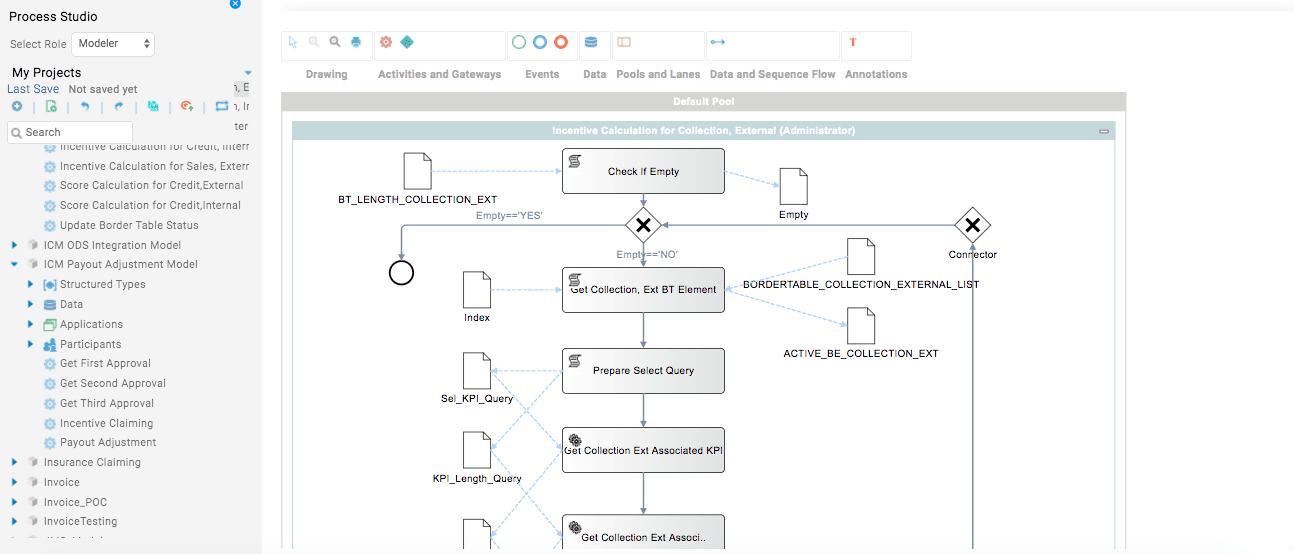
Task: Expand the Participants node
Action: pyautogui.click(x=31, y=344)
